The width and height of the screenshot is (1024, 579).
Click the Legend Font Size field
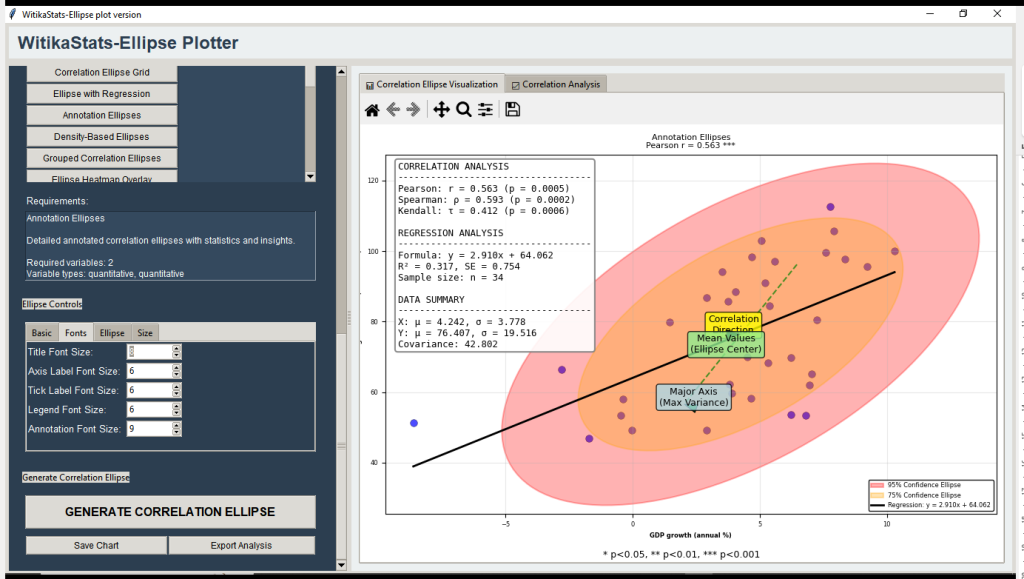(x=150, y=410)
